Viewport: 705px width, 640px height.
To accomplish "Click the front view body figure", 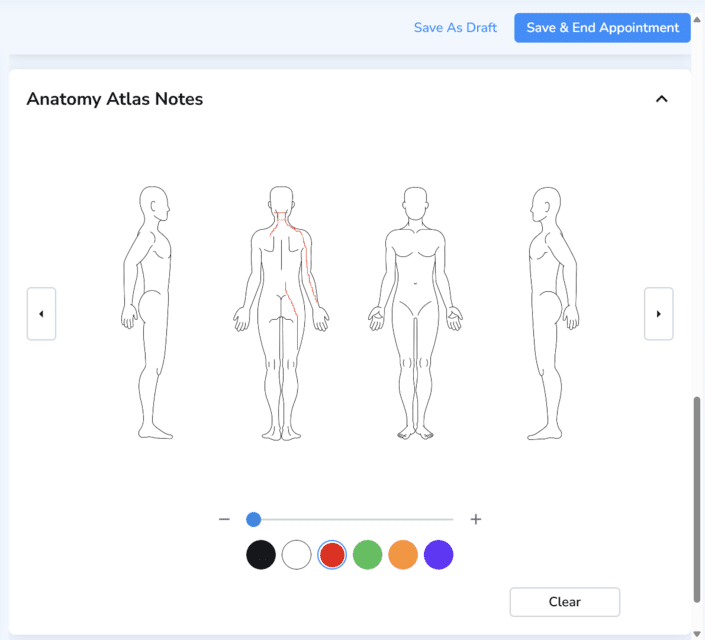I will 415,313.
